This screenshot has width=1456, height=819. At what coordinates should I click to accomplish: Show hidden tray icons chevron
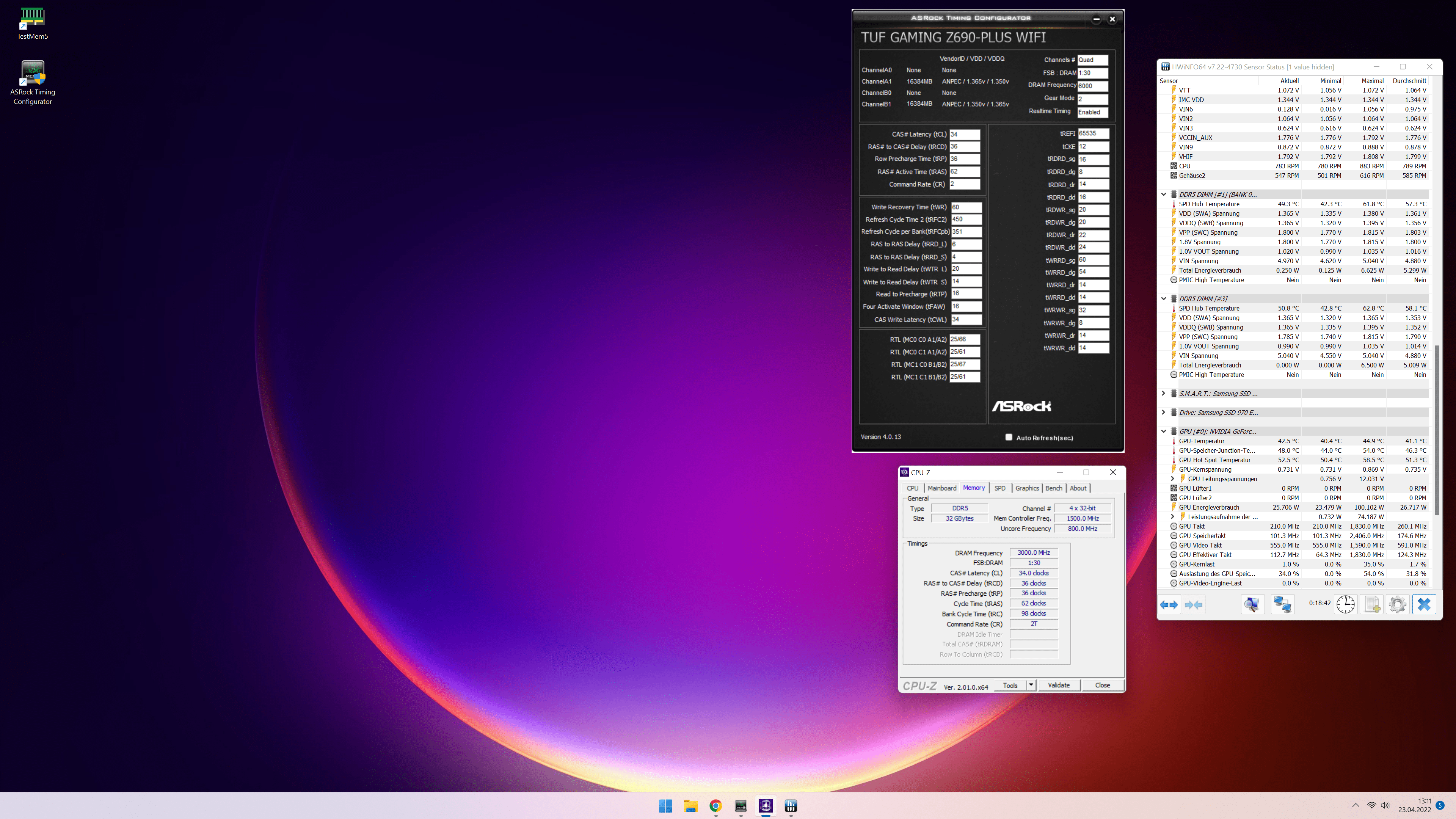[x=1356, y=805]
